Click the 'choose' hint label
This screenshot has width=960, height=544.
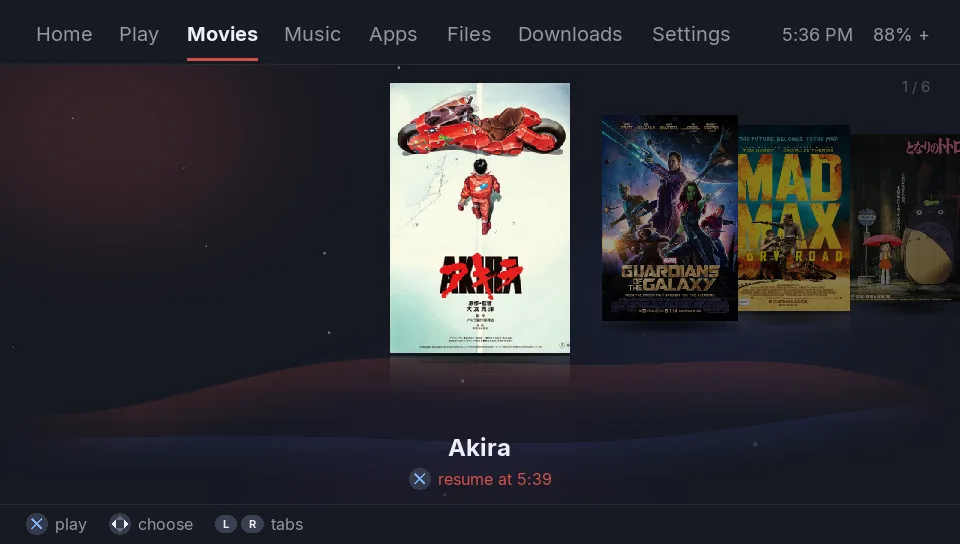click(165, 524)
